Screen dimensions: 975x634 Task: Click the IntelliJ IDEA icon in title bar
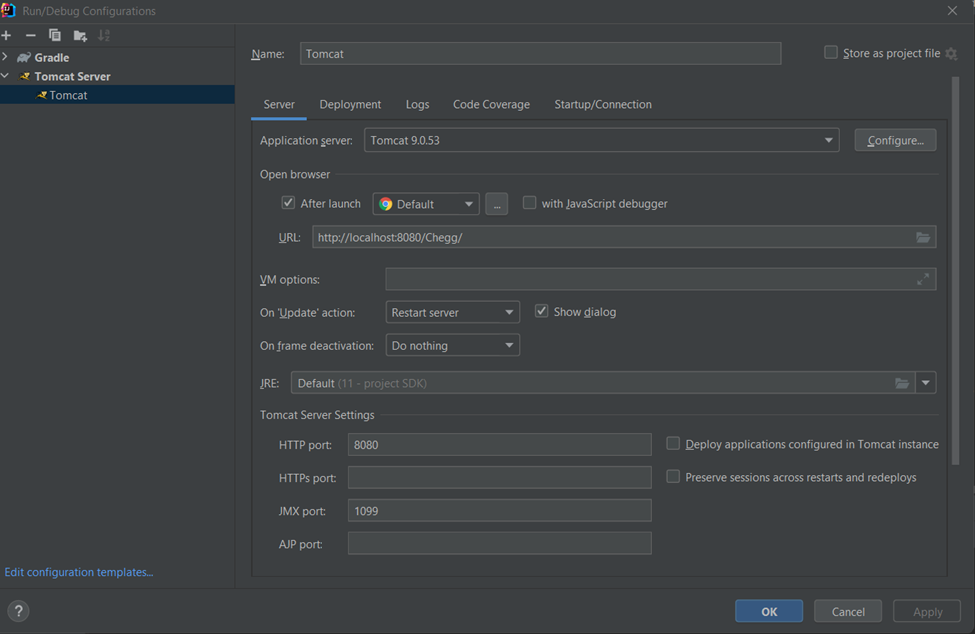(x=8, y=10)
